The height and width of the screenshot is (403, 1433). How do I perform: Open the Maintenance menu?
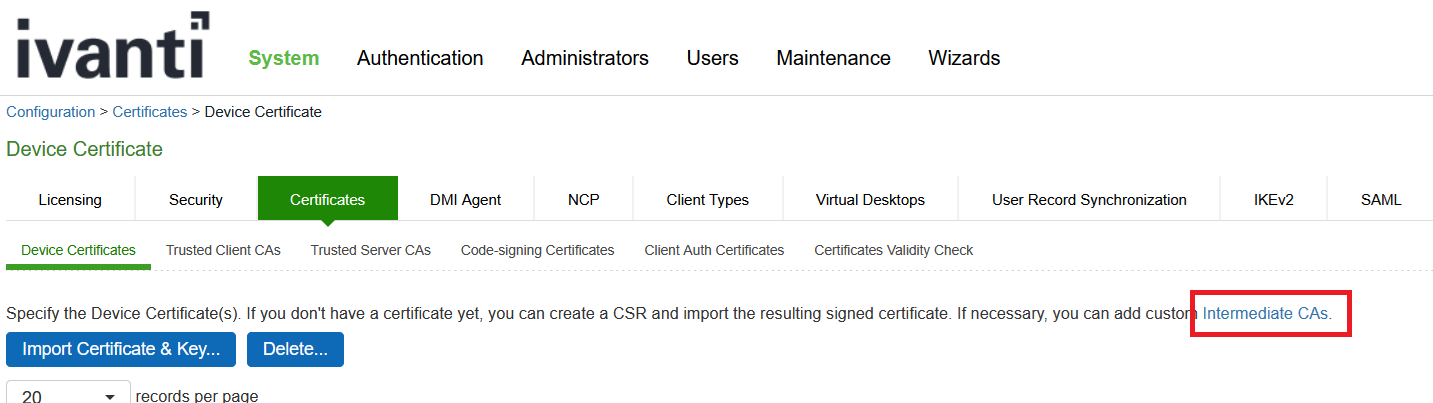pyautogui.click(x=833, y=58)
